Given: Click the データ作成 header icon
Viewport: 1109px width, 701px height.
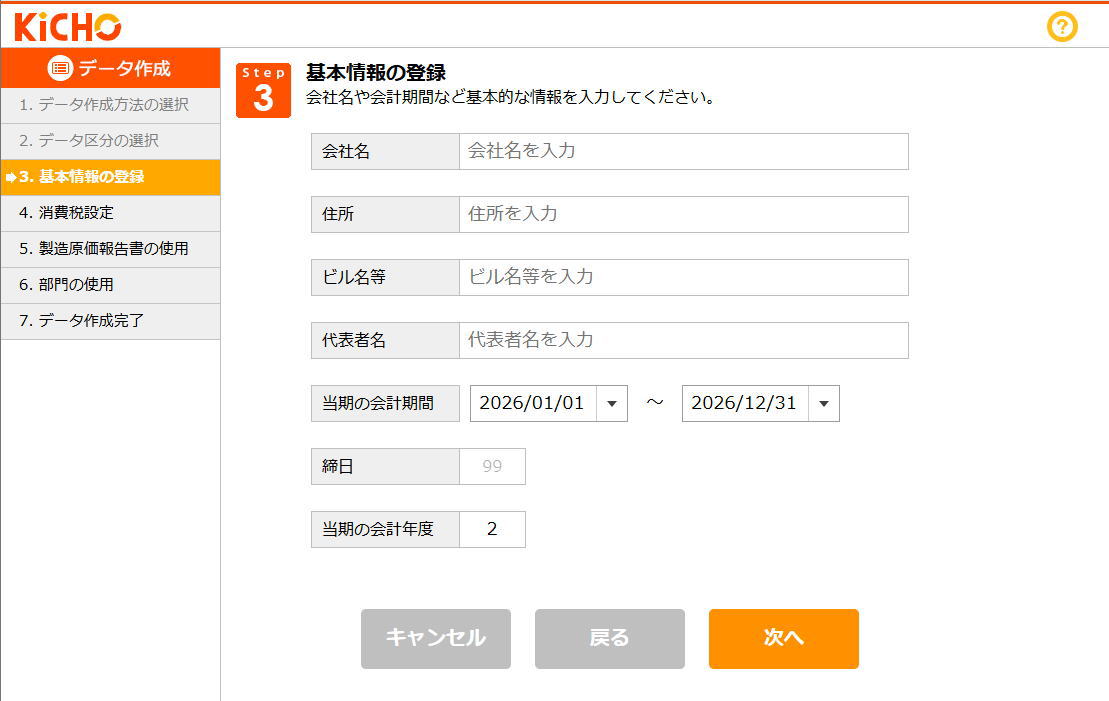Looking at the screenshot, I should [x=61, y=68].
